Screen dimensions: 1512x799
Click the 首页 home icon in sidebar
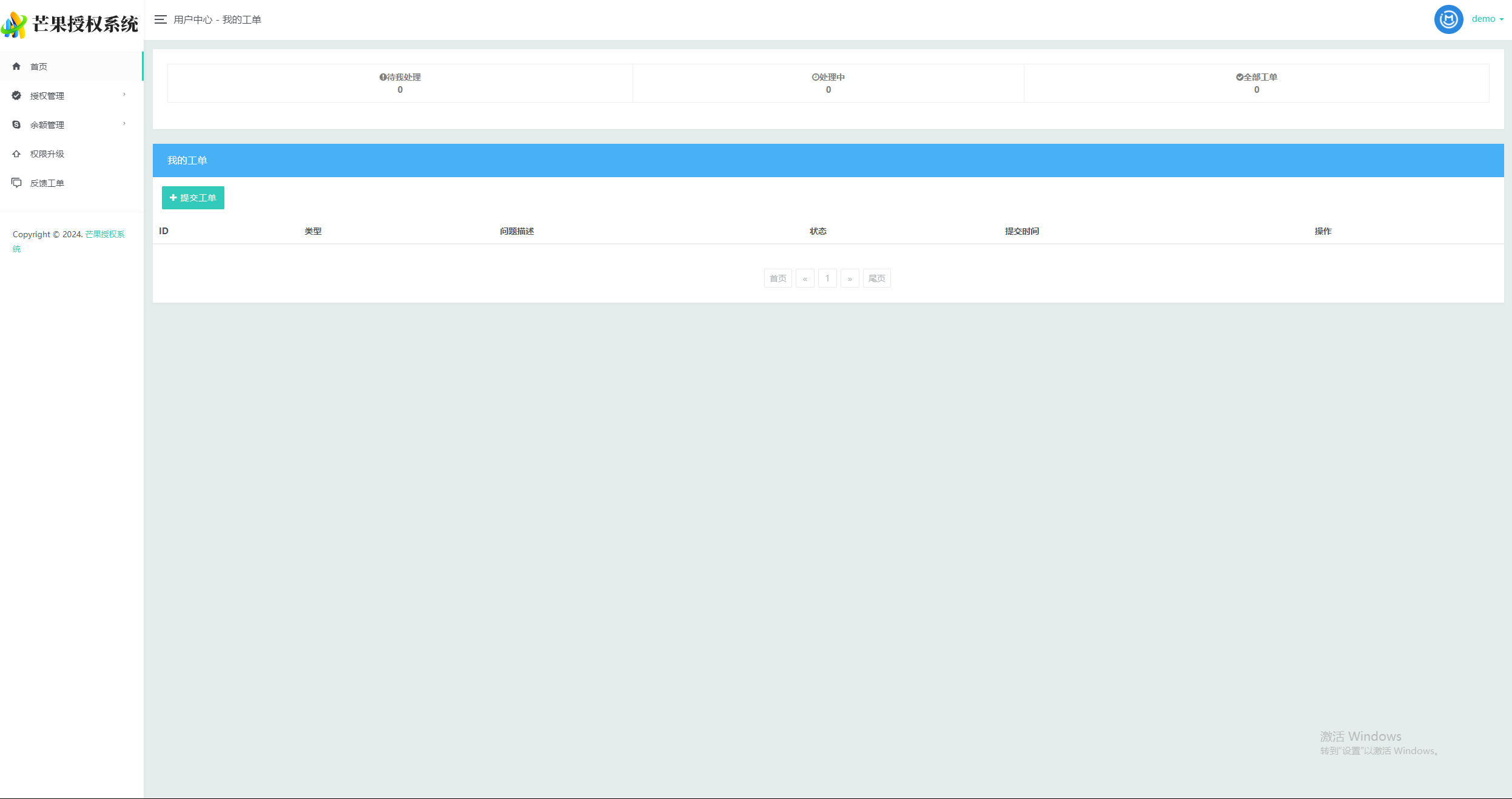click(16, 66)
